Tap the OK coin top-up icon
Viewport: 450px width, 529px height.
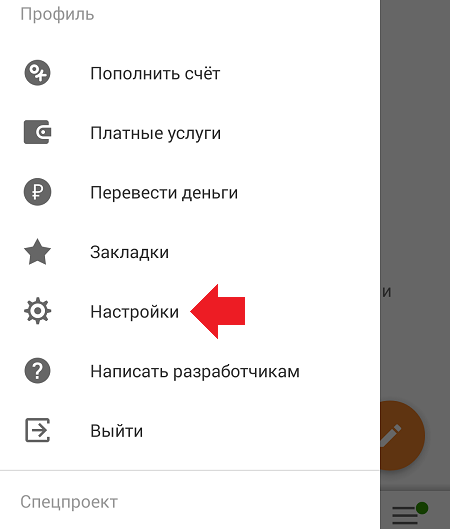coord(37,73)
